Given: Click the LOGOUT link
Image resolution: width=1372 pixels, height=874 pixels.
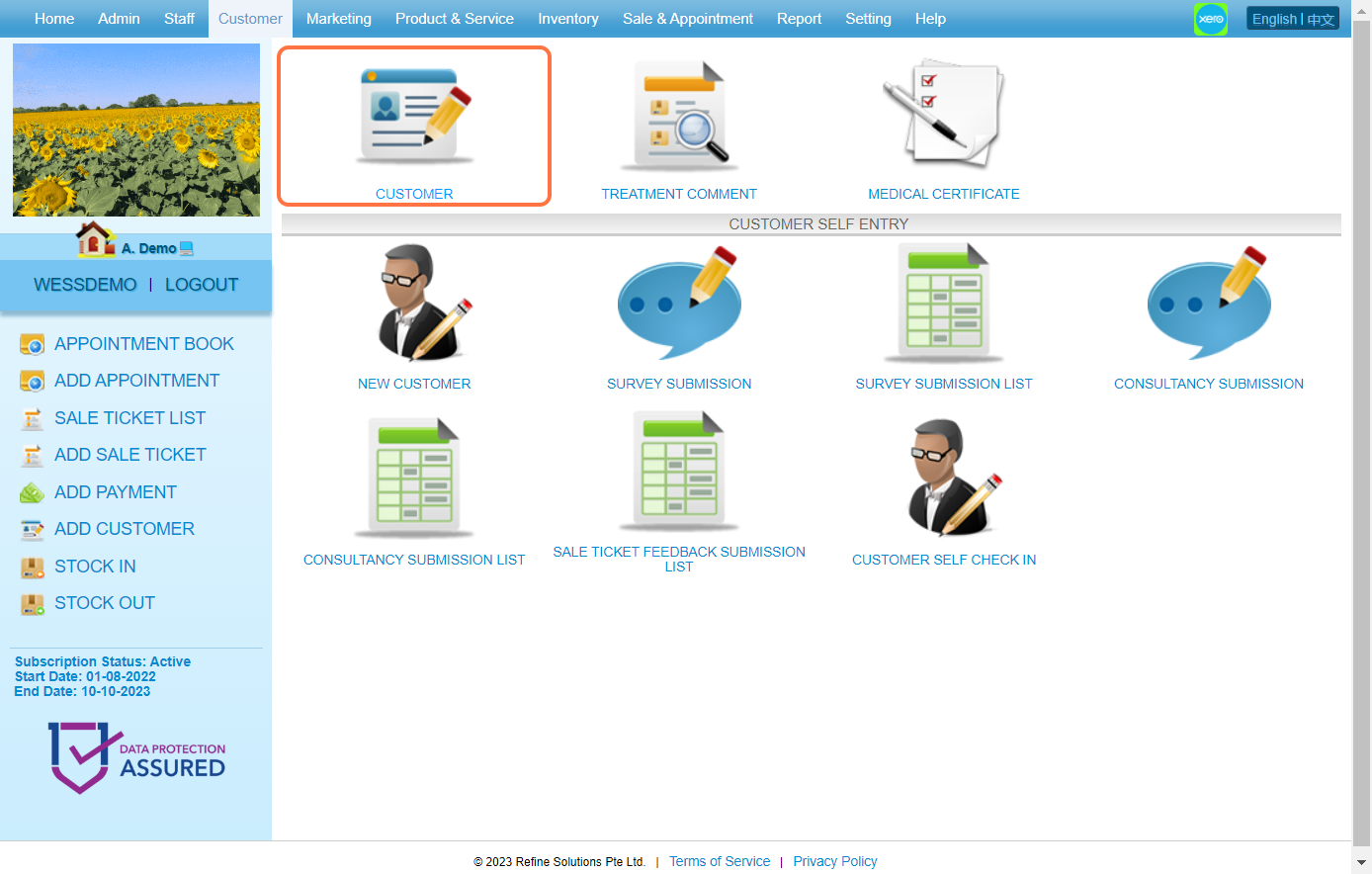Looking at the screenshot, I should click(202, 285).
